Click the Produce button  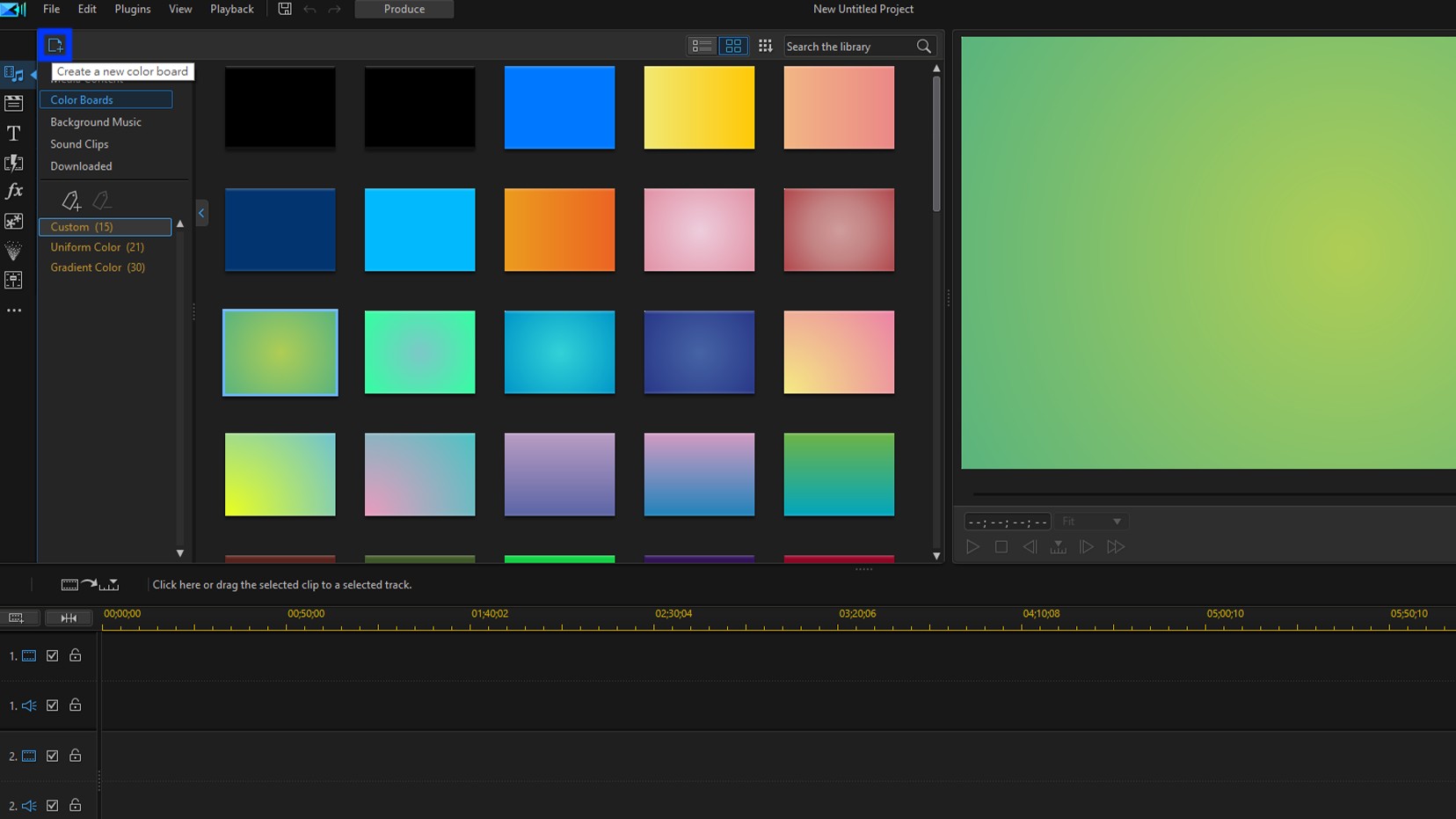(x=404, y=9)
